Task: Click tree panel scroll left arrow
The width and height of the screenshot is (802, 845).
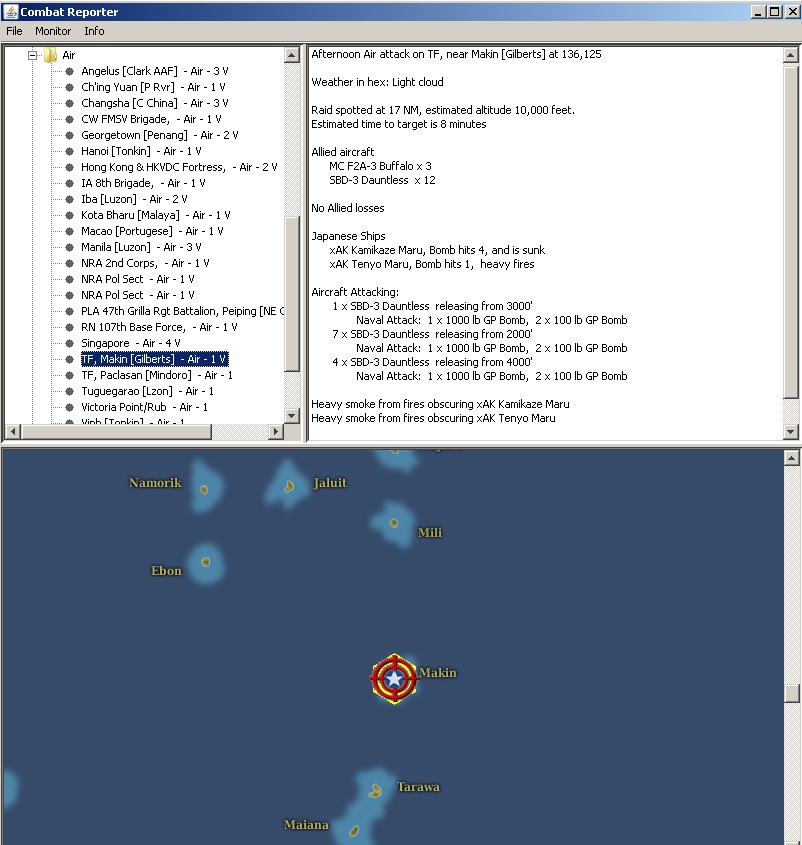Action: pyautogui.click(x=13, y=432)
